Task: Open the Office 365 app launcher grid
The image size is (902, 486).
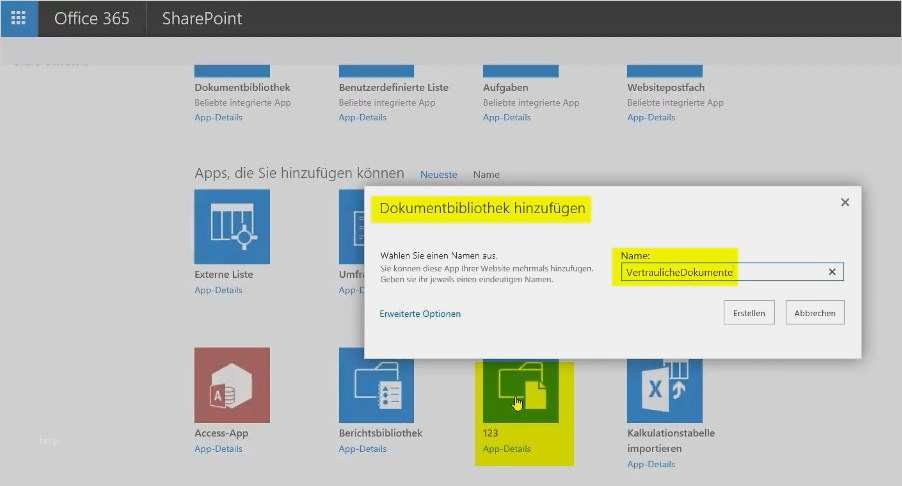Action: coord(18,18)
